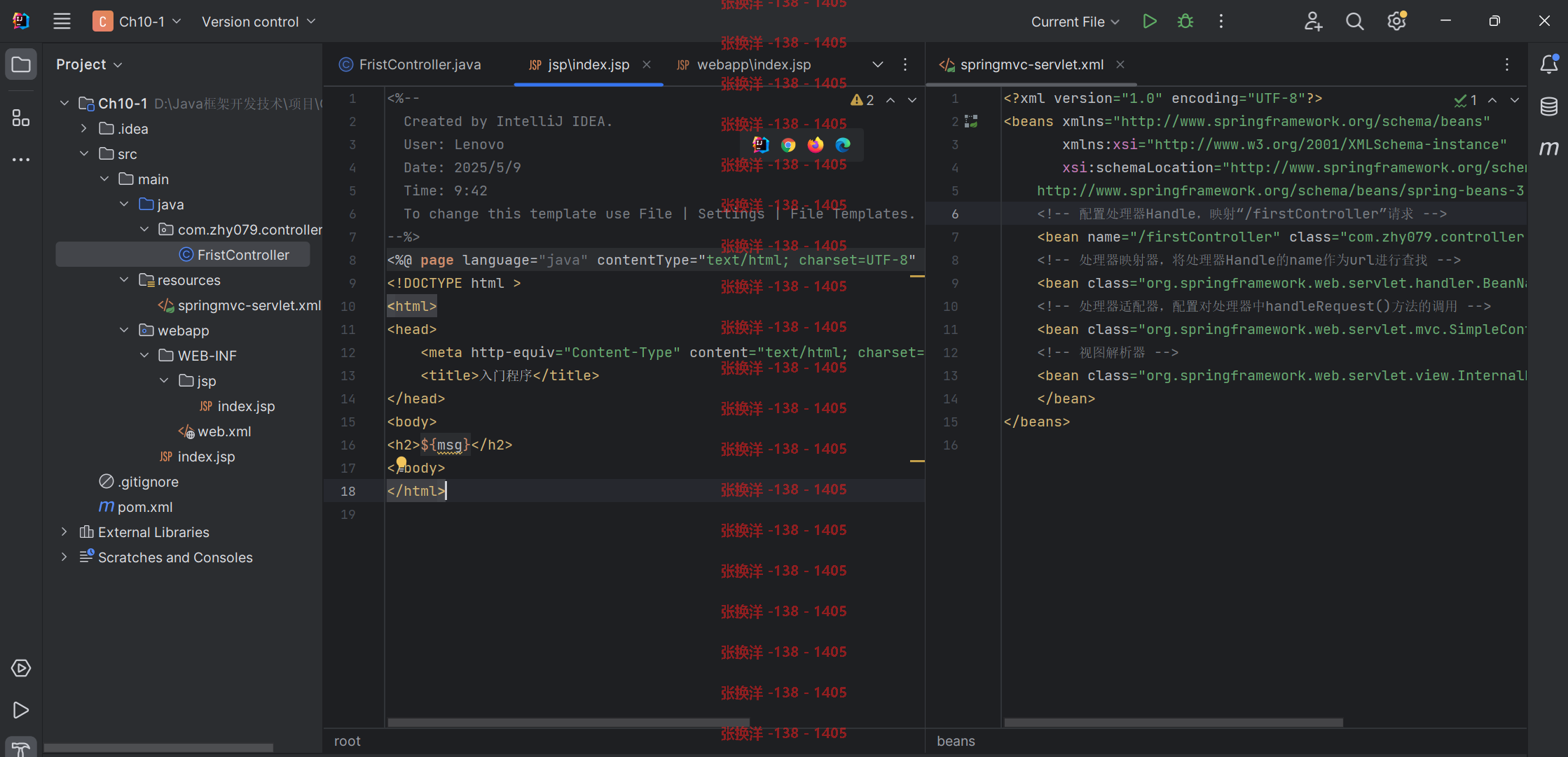Open the Version control dropdown

[259, 22]
